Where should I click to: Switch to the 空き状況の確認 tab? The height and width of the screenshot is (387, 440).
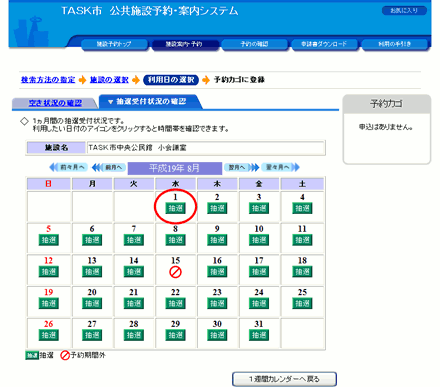point(55,103)
